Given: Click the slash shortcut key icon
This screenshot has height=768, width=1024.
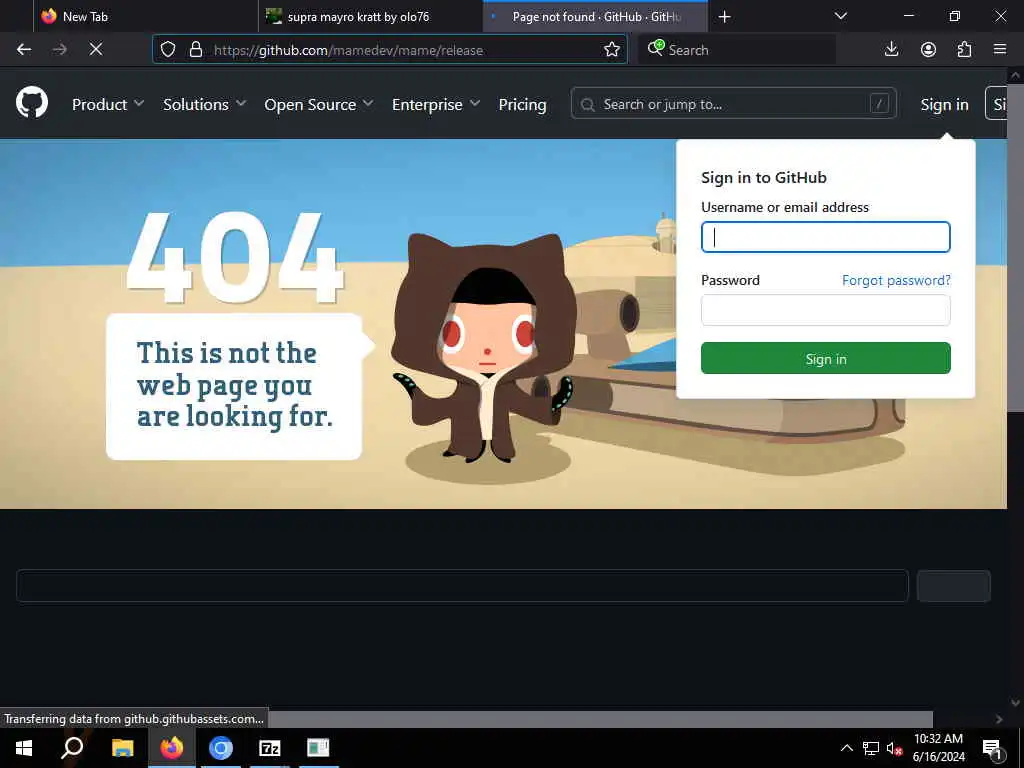Looking at the screenshot, I should click(879, 103).
